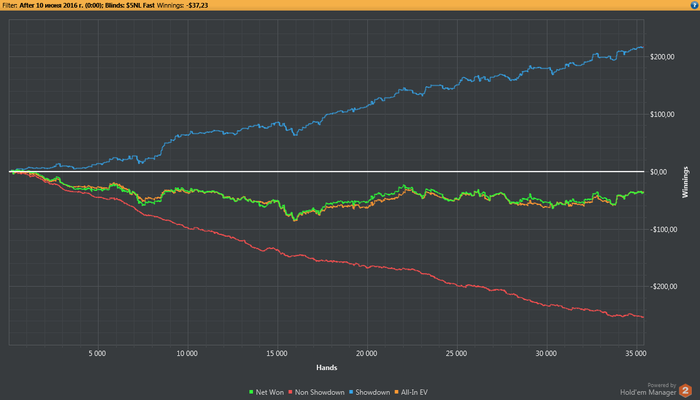Click the Powered by Hold'em Manager text

pyautogui.click(x=648, y=389)
